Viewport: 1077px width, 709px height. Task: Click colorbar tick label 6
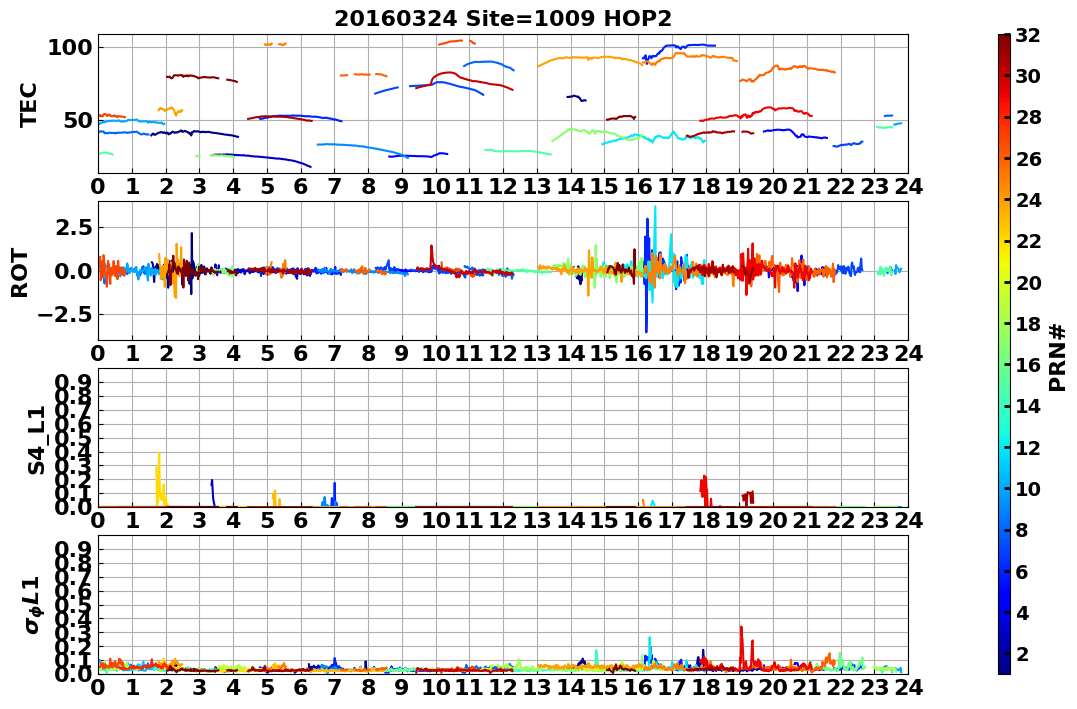tap(1022, 571)
